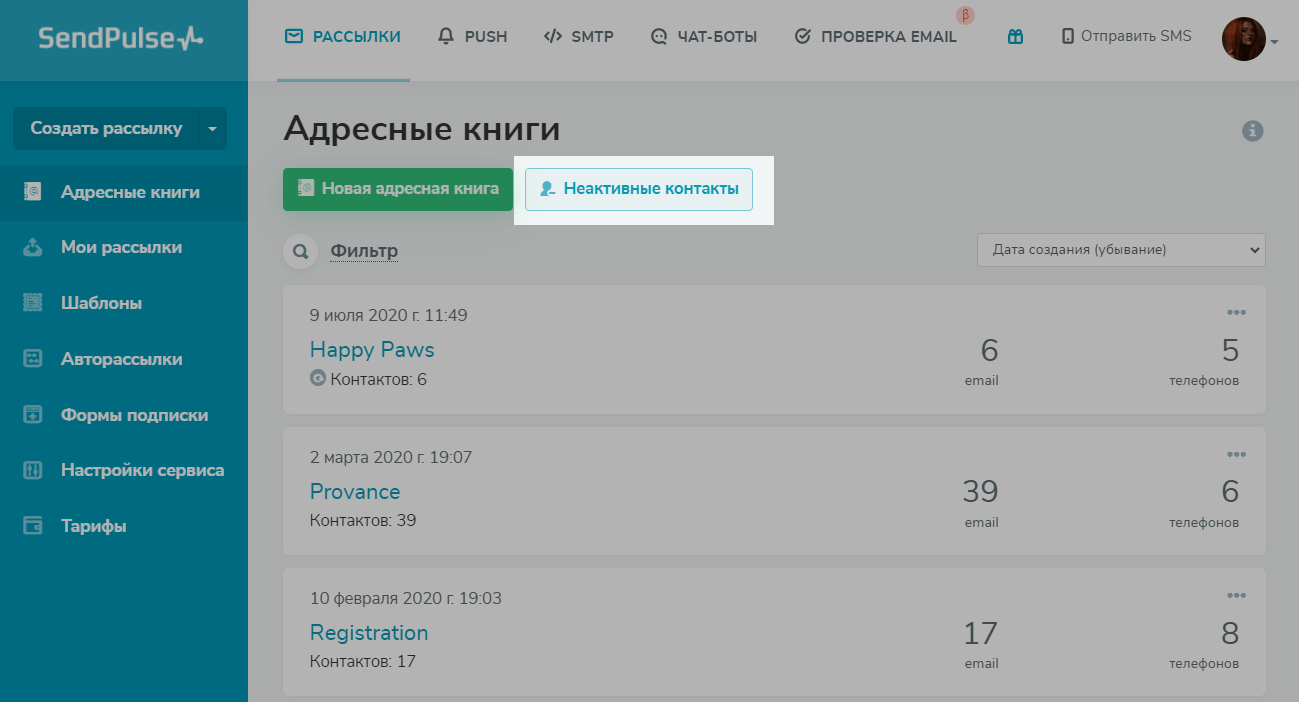
Task: Open Авторассылки in sidebar
Action: (x=124, y=359)
